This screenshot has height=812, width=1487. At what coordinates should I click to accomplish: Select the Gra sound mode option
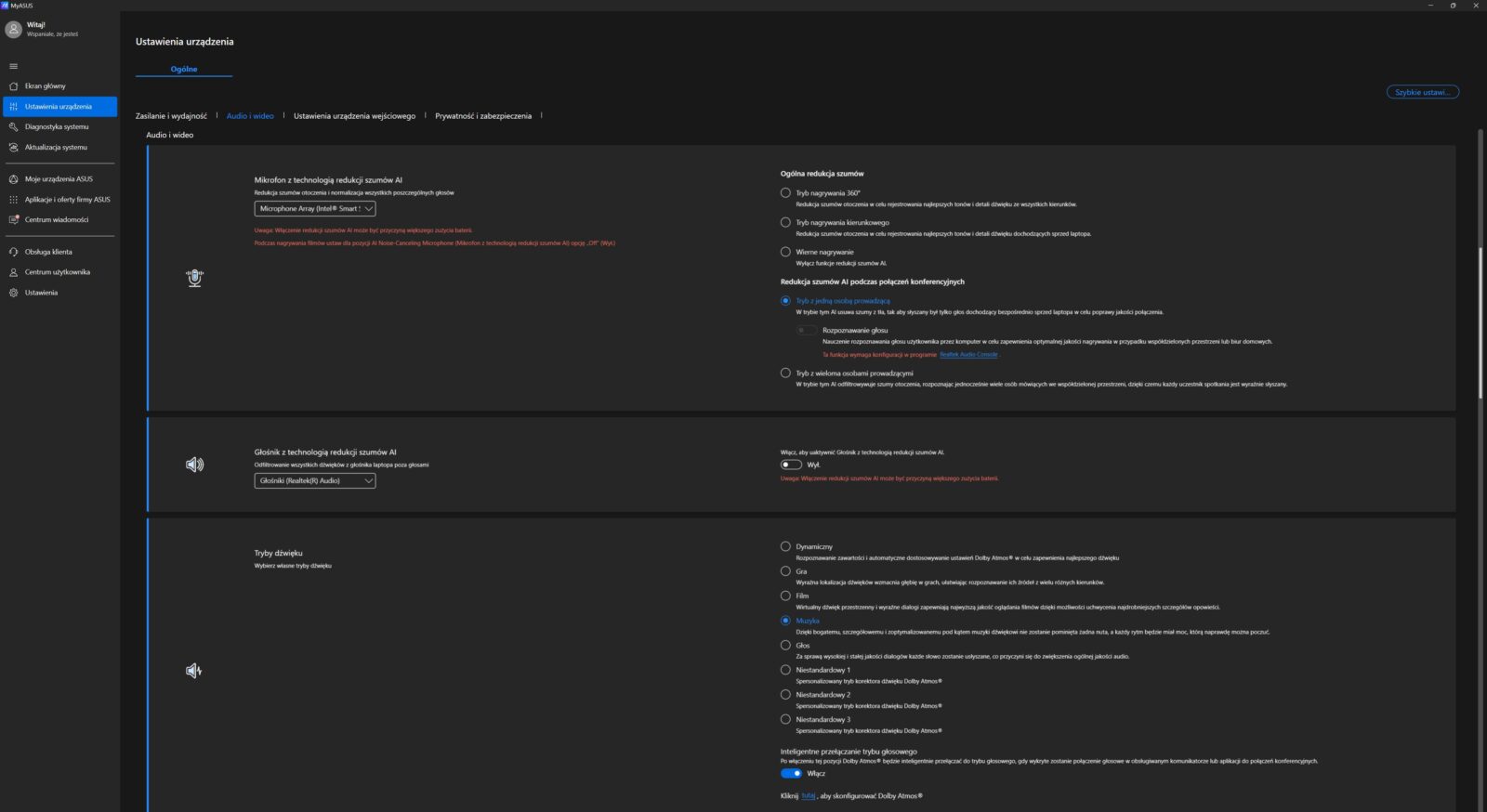pos(785,571)
